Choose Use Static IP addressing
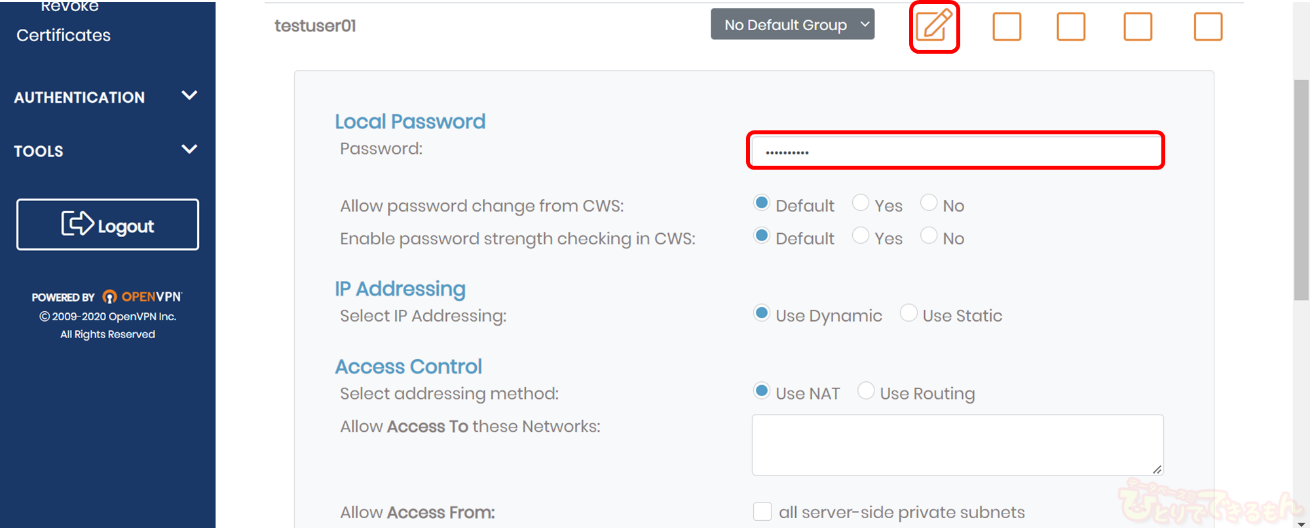 coord(909,314)
